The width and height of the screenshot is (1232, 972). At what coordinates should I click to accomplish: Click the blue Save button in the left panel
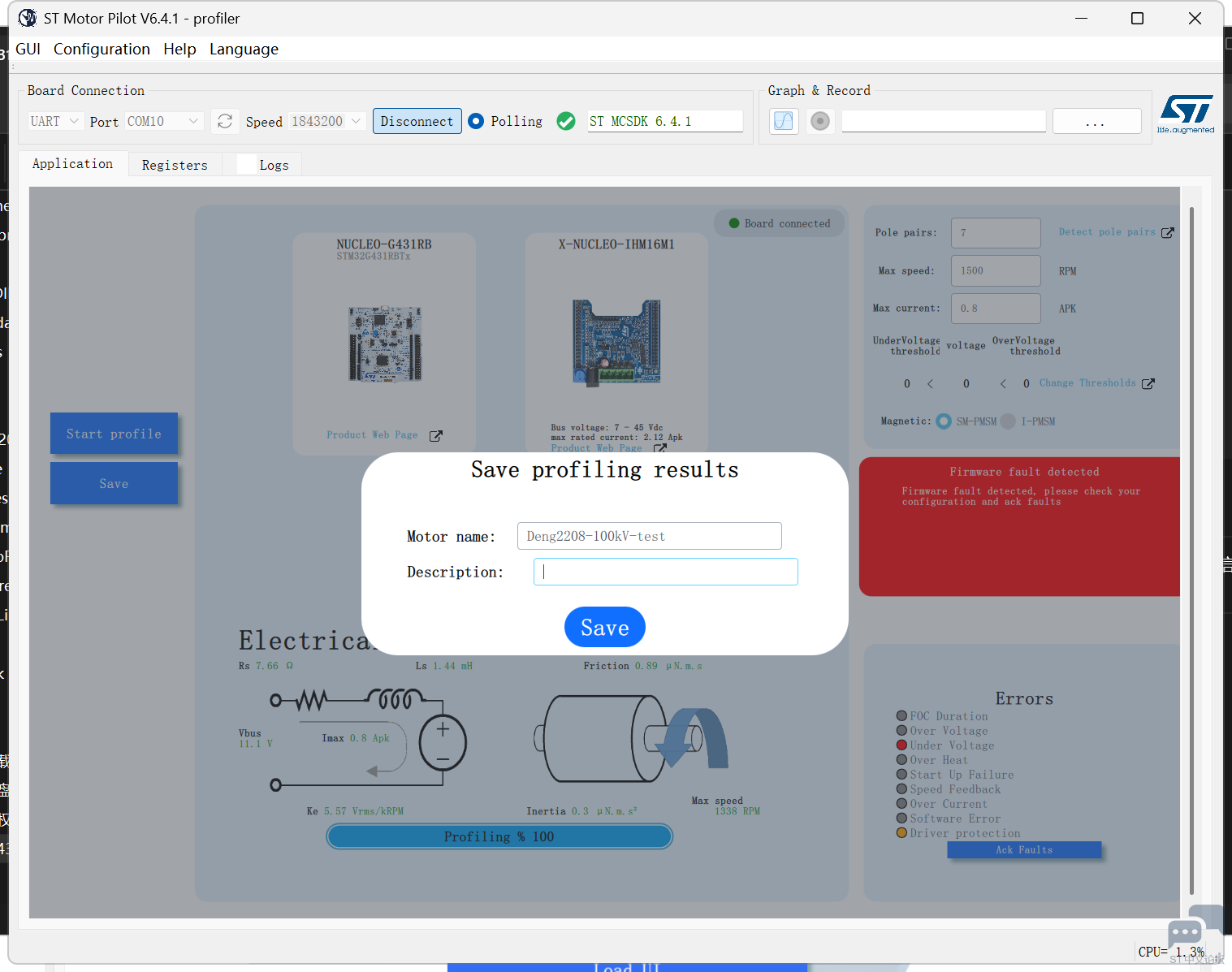pyautogui.click(x=114, y=483)
